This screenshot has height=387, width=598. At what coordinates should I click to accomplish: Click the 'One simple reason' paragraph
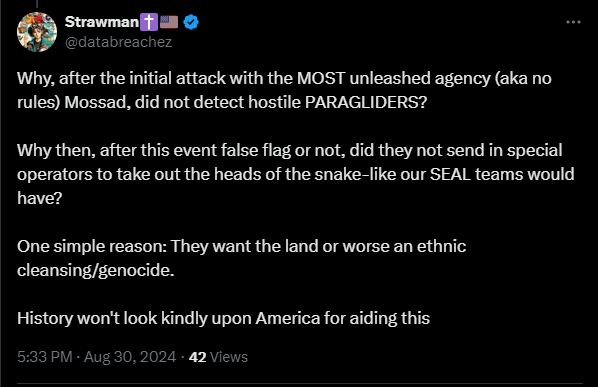click(241, 258)
